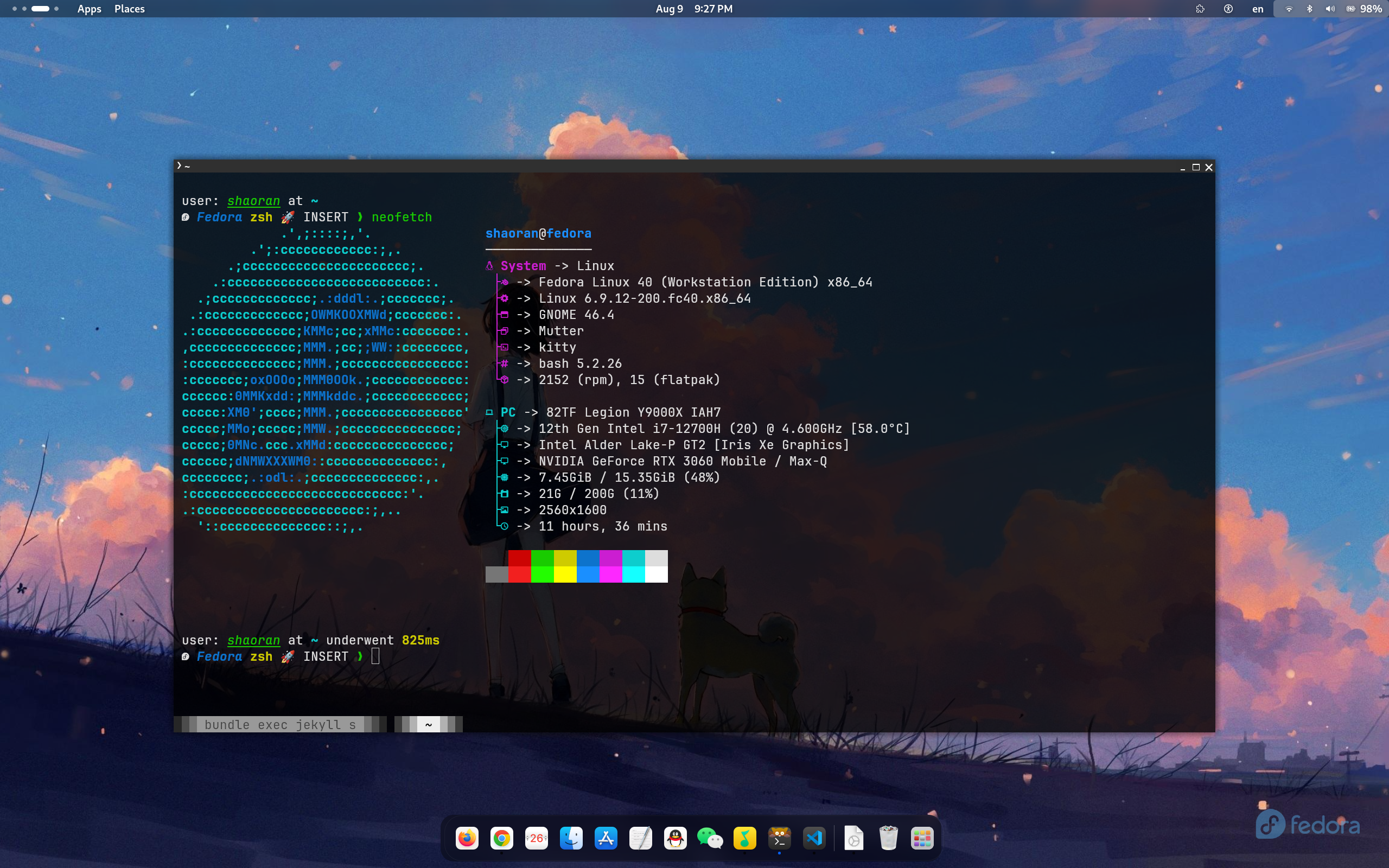
Task: Click 'kitty' terminal name text
Action: (x=557, y=347)
